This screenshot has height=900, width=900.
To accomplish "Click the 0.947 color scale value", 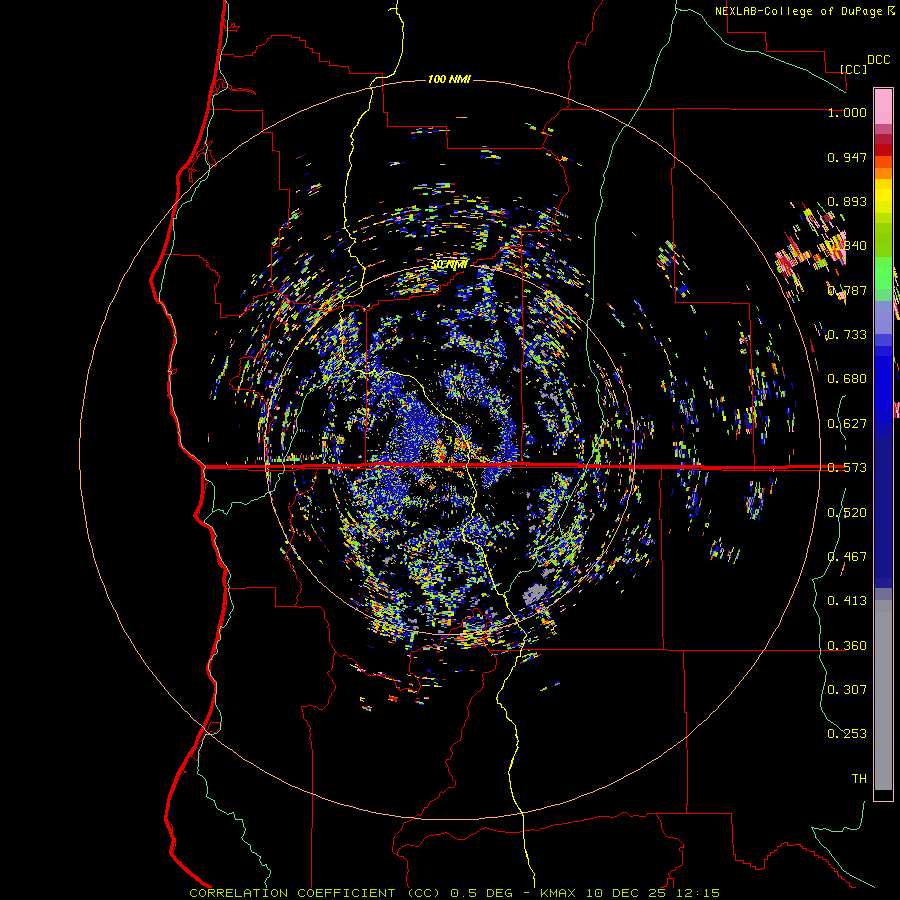I will click(847, 157).
